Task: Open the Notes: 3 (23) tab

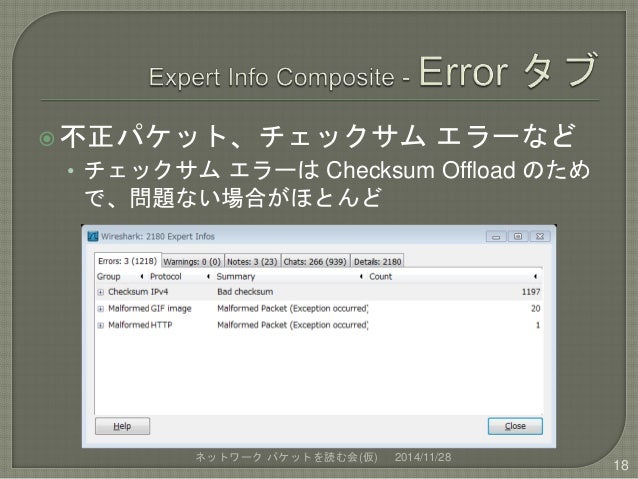Action: [x=252, y=262]
